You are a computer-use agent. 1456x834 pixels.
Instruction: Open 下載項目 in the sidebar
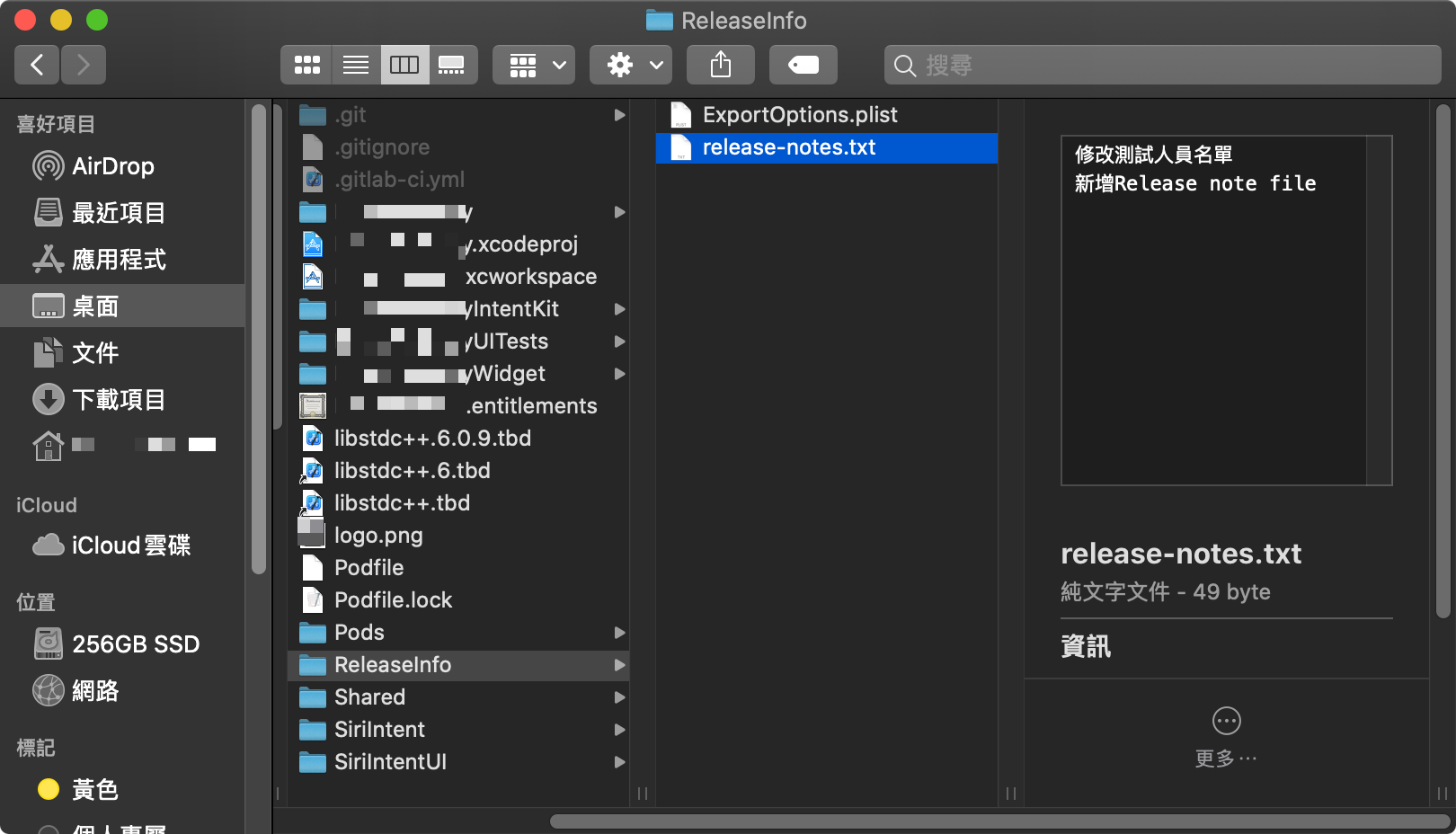tap(122, 400)
